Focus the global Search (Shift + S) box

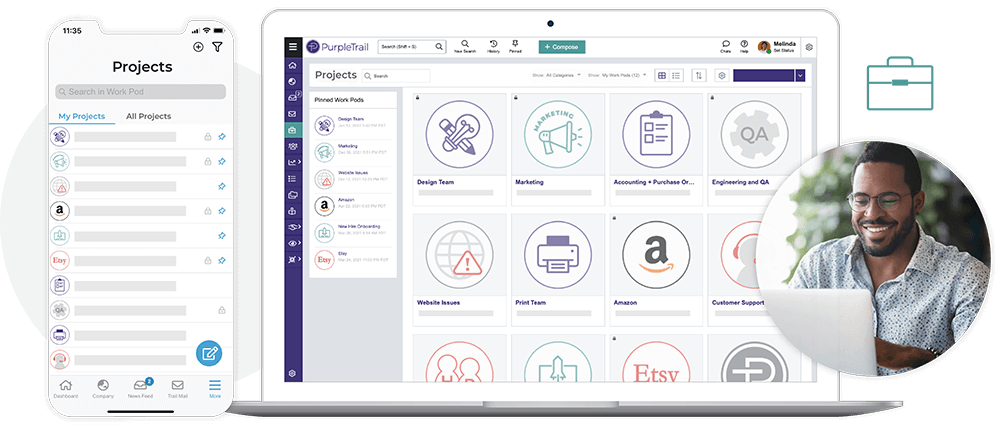coord(411,47)
